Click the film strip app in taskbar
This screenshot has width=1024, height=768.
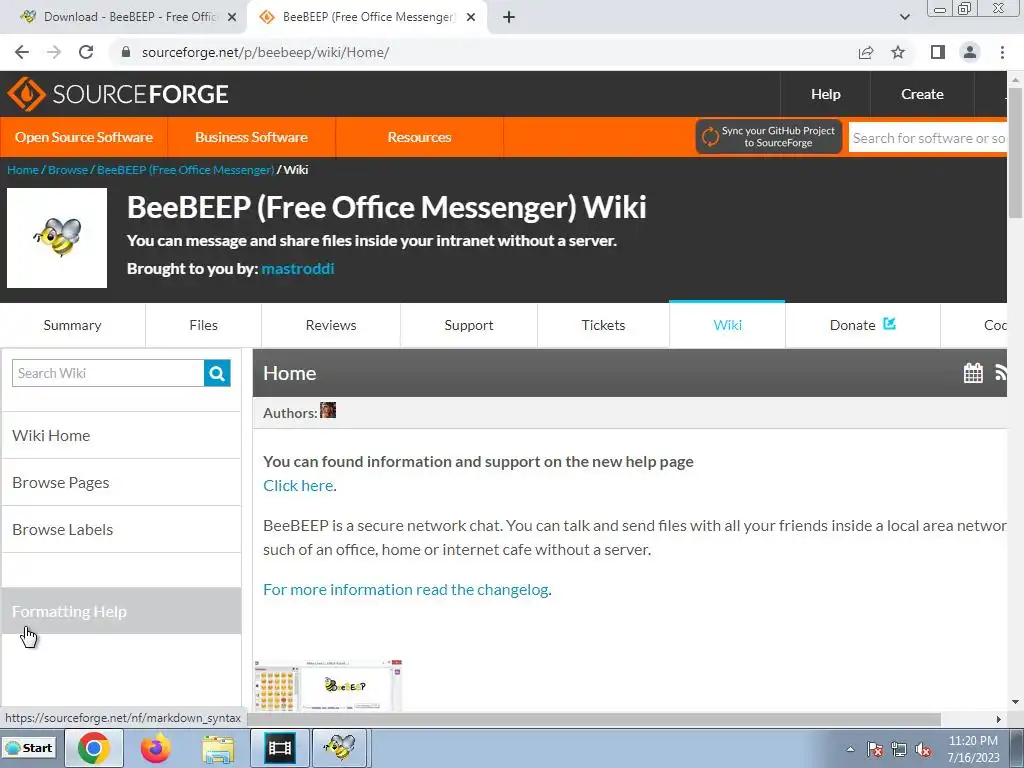280,748
